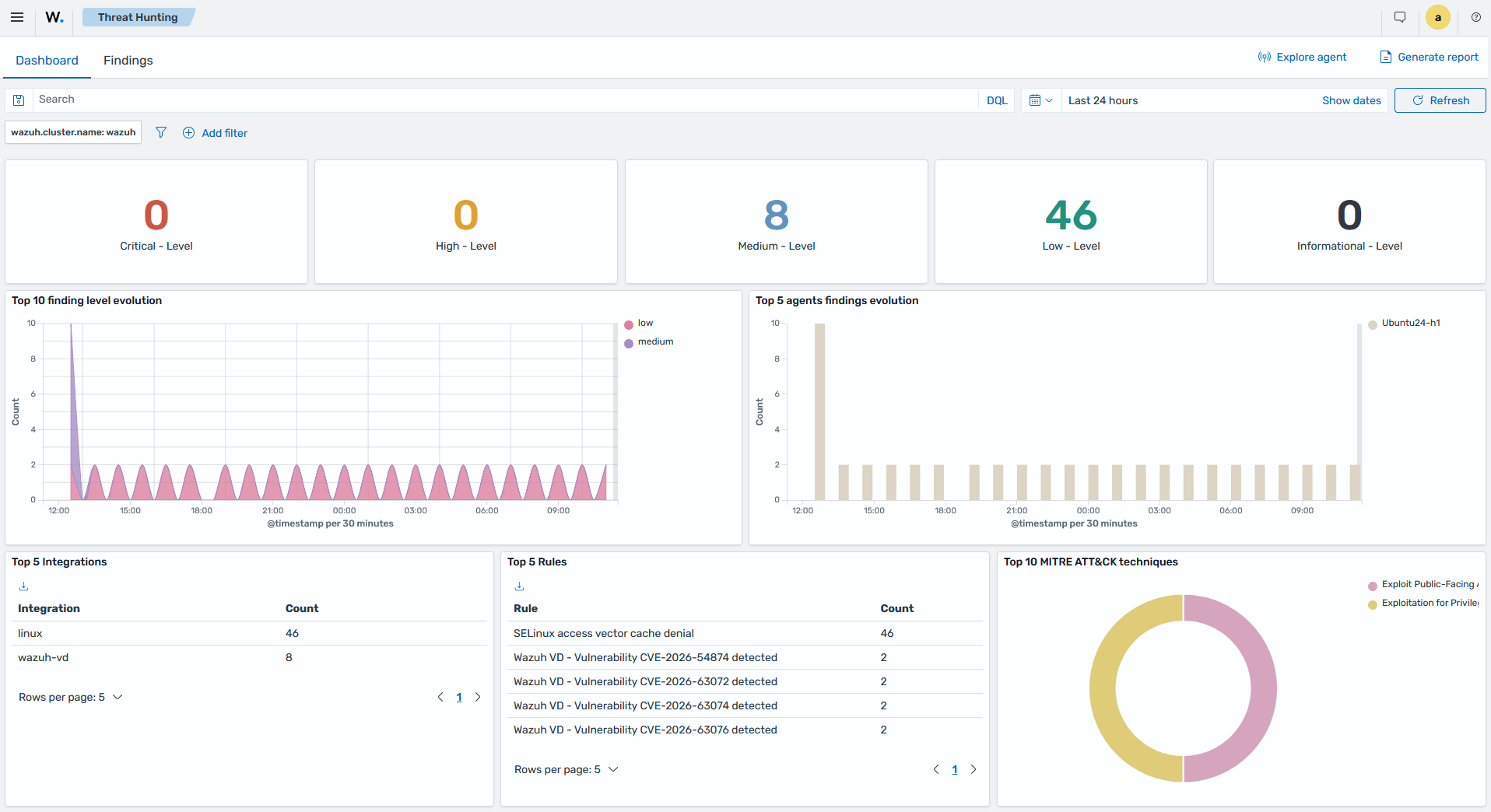The image size is (1491, 812).
Task: Sort by Integration column header
Action: click(x=49, y=608)
